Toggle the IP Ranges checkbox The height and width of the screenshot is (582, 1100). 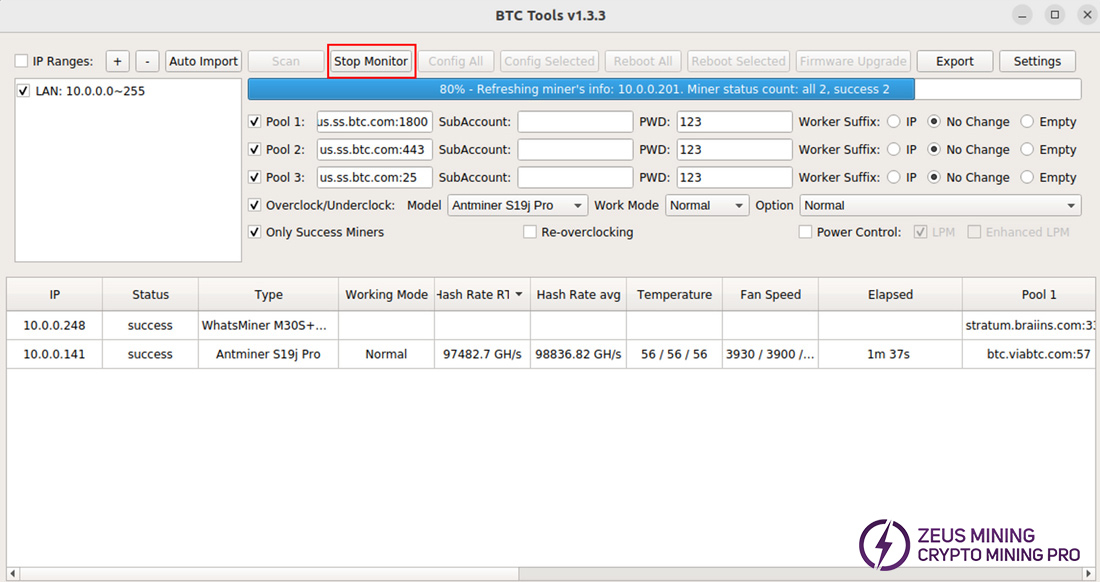tap(22, 61)
